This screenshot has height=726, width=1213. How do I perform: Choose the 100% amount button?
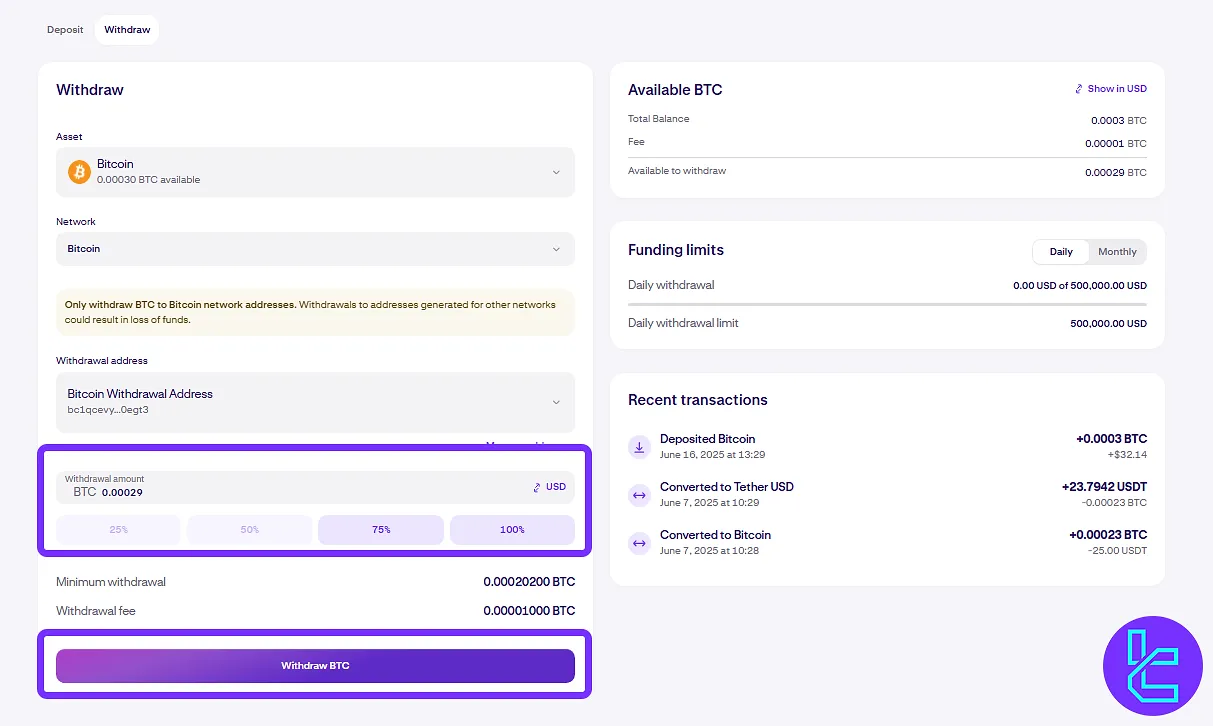click(512, 530)
